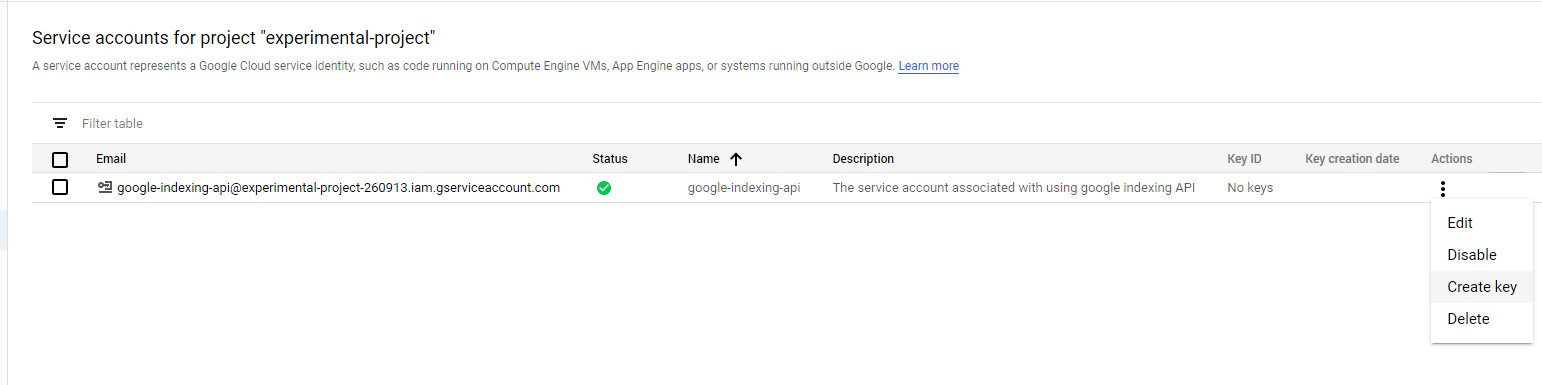Click the service account icon beside the email
The height and width of the screenshot is (385, 1542).
click(105, 187)
